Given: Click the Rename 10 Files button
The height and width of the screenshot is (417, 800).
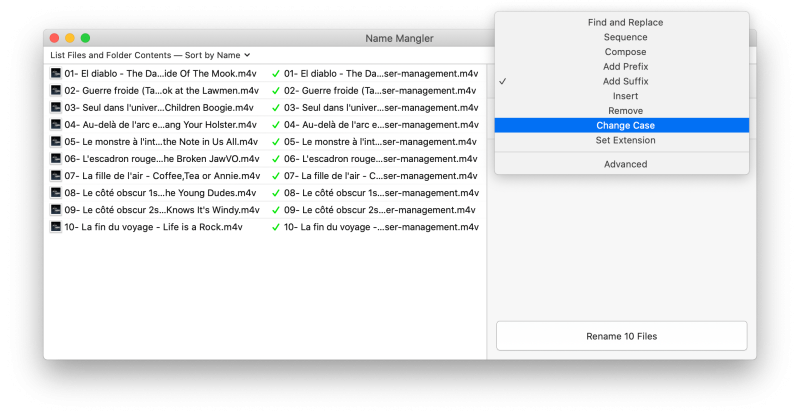Looking at the screenshot, I should (621, 336).
